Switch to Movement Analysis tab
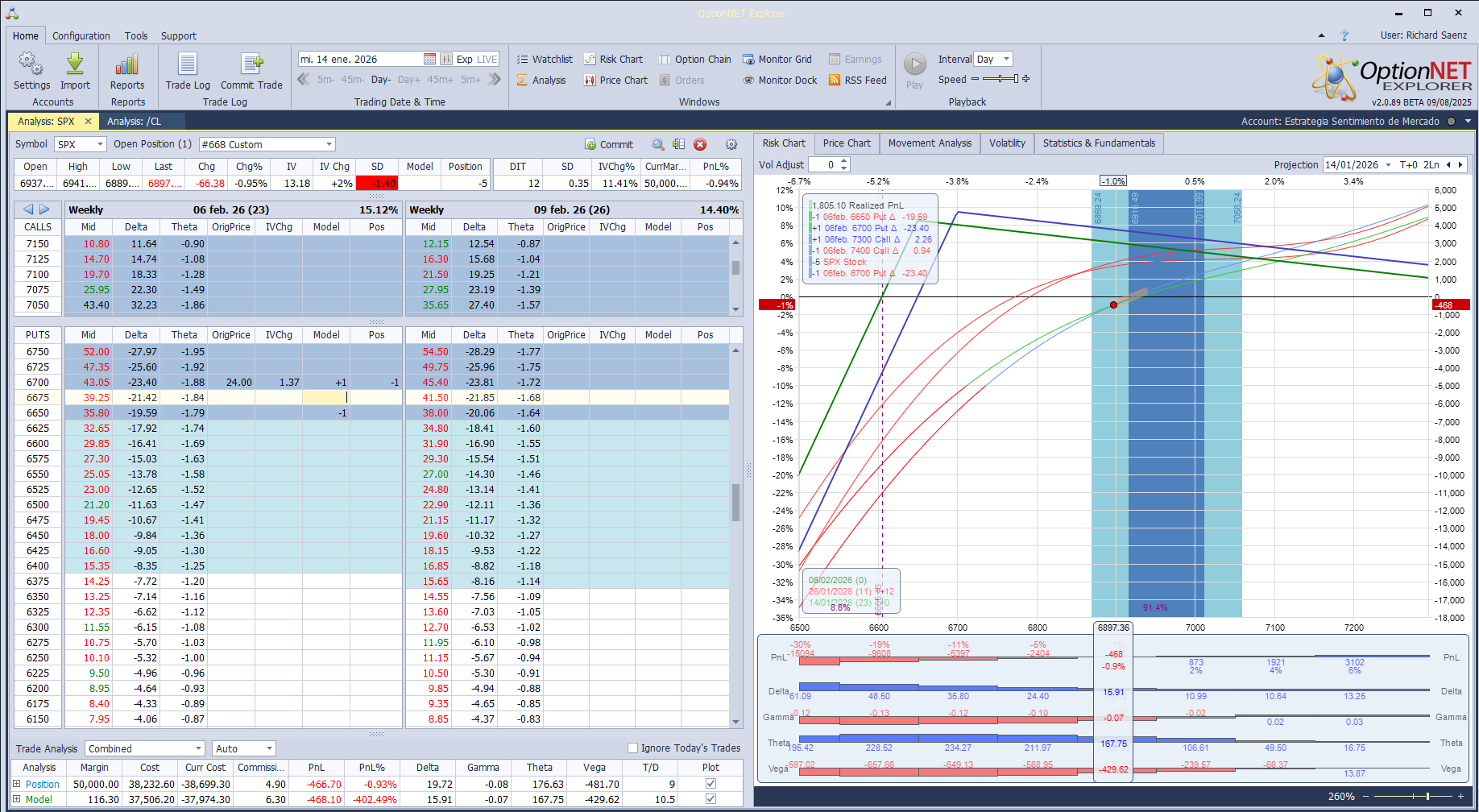This screenshot has width=1479, height=812. 930,143
